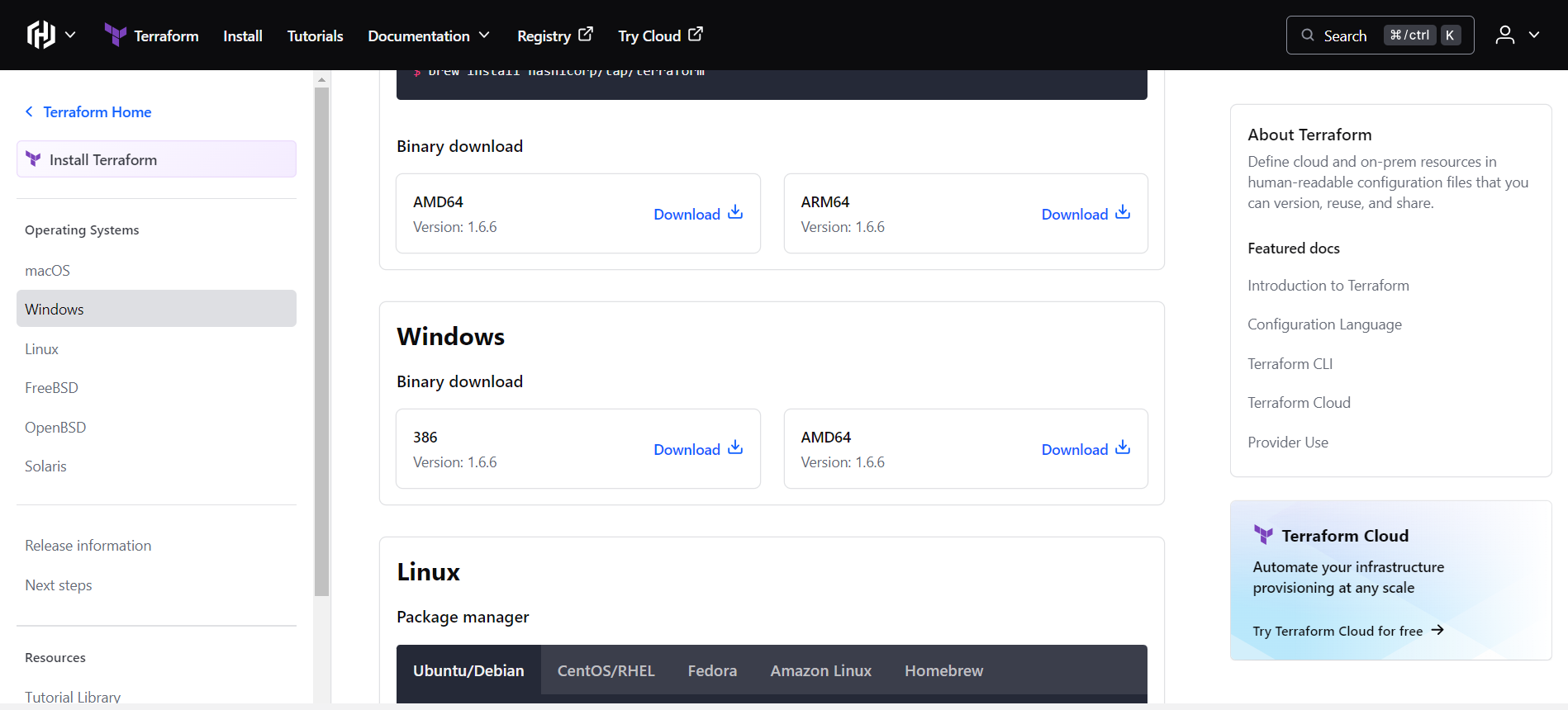This screenshot has height=710, width=1568.
Task: Click the user account icon
Action: click(1505, 35)
